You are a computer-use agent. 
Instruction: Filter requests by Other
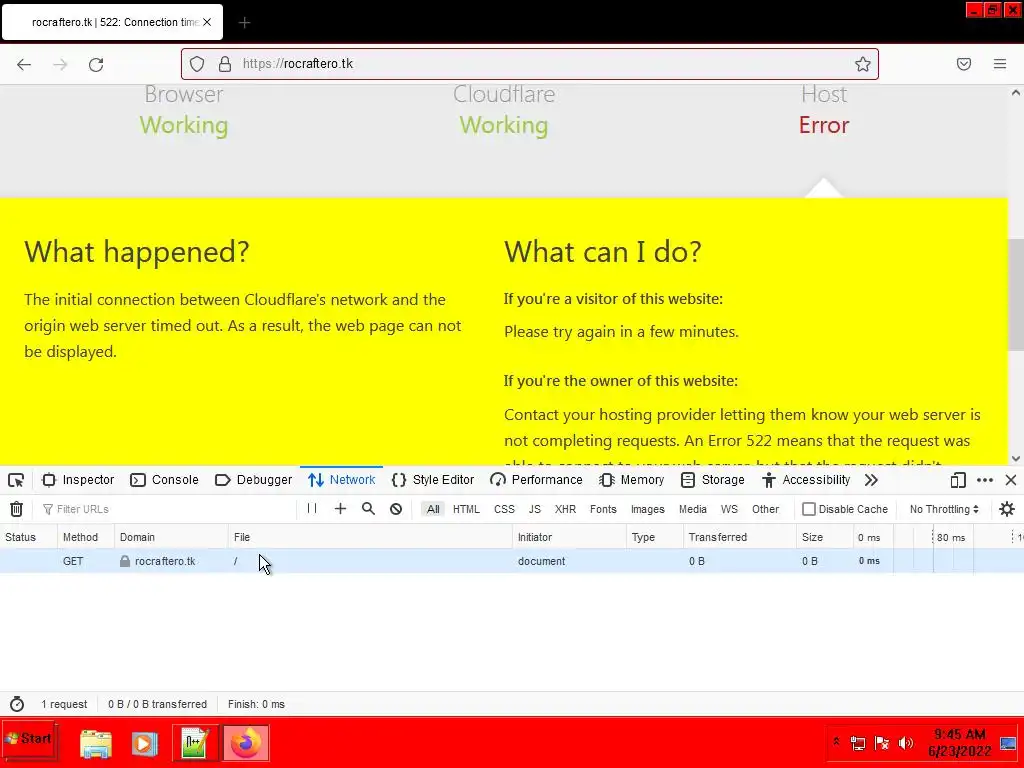click(x=765, y=509)
